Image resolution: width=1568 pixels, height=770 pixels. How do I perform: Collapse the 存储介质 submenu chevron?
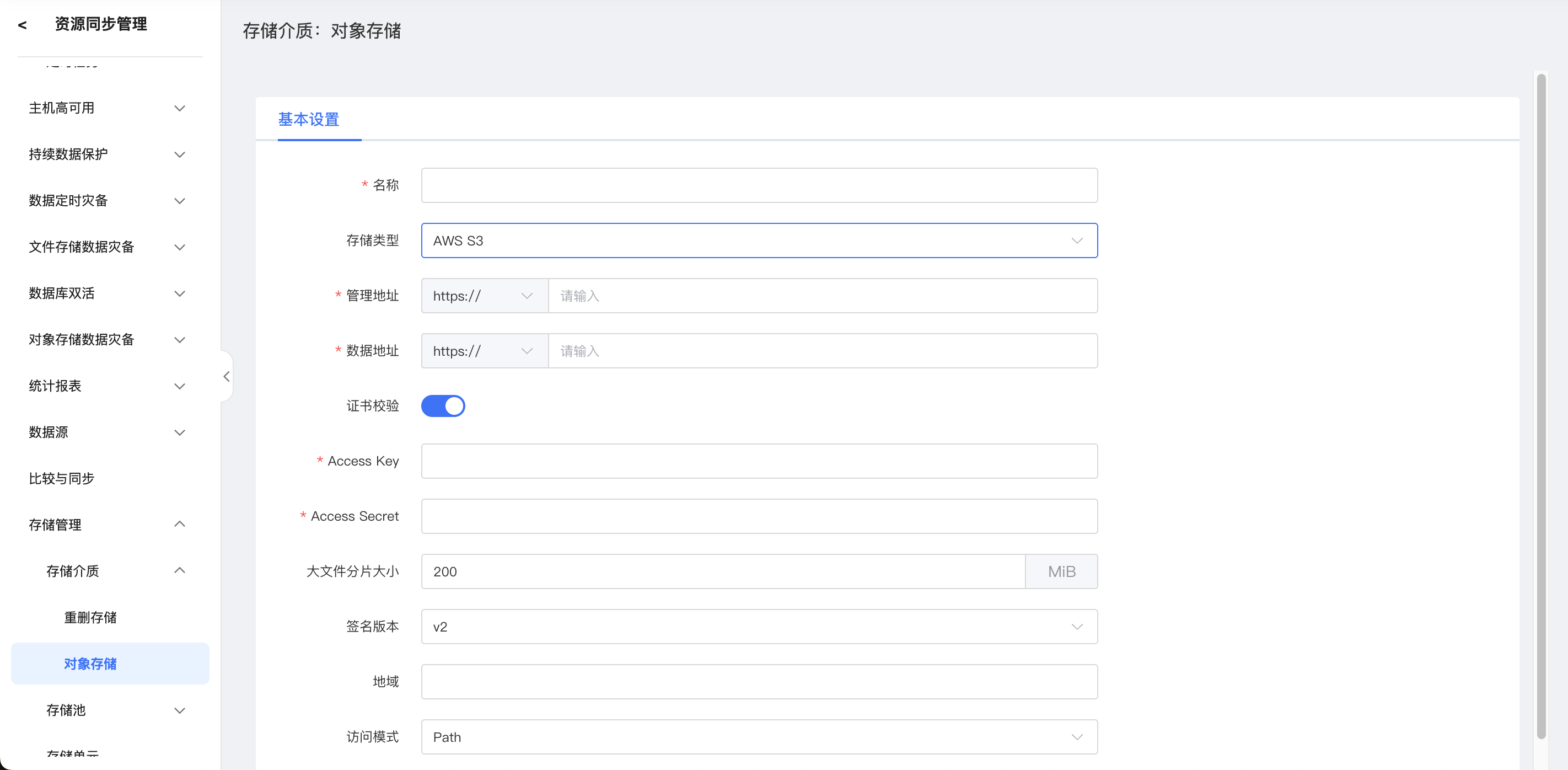(x=180, y=570)
